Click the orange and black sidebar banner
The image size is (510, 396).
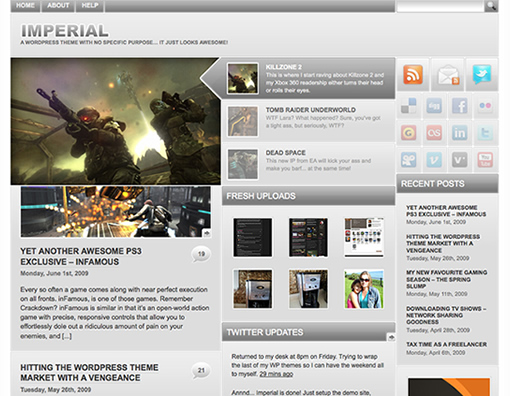(449, 387)
